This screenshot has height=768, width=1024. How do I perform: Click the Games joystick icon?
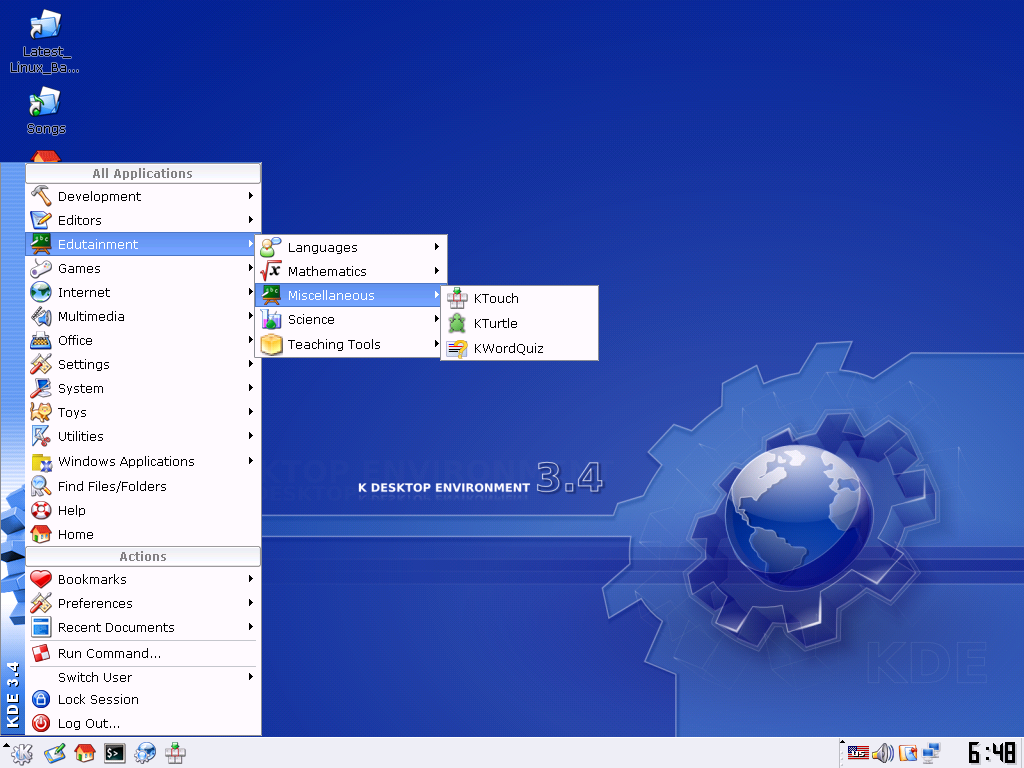tap(41, 268)
